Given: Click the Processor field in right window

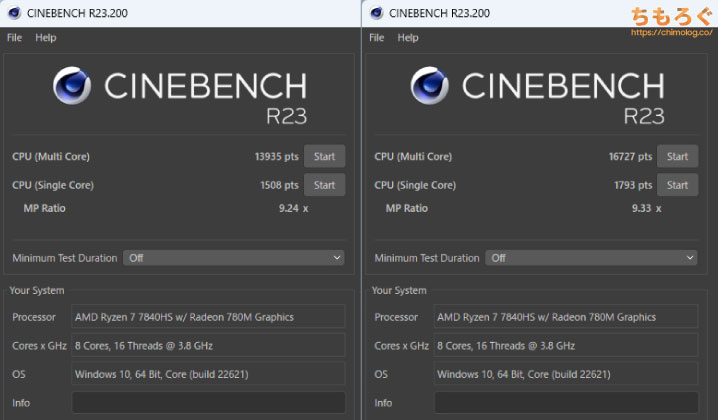Looking at the screenshot, I should (x=566, y=317).
